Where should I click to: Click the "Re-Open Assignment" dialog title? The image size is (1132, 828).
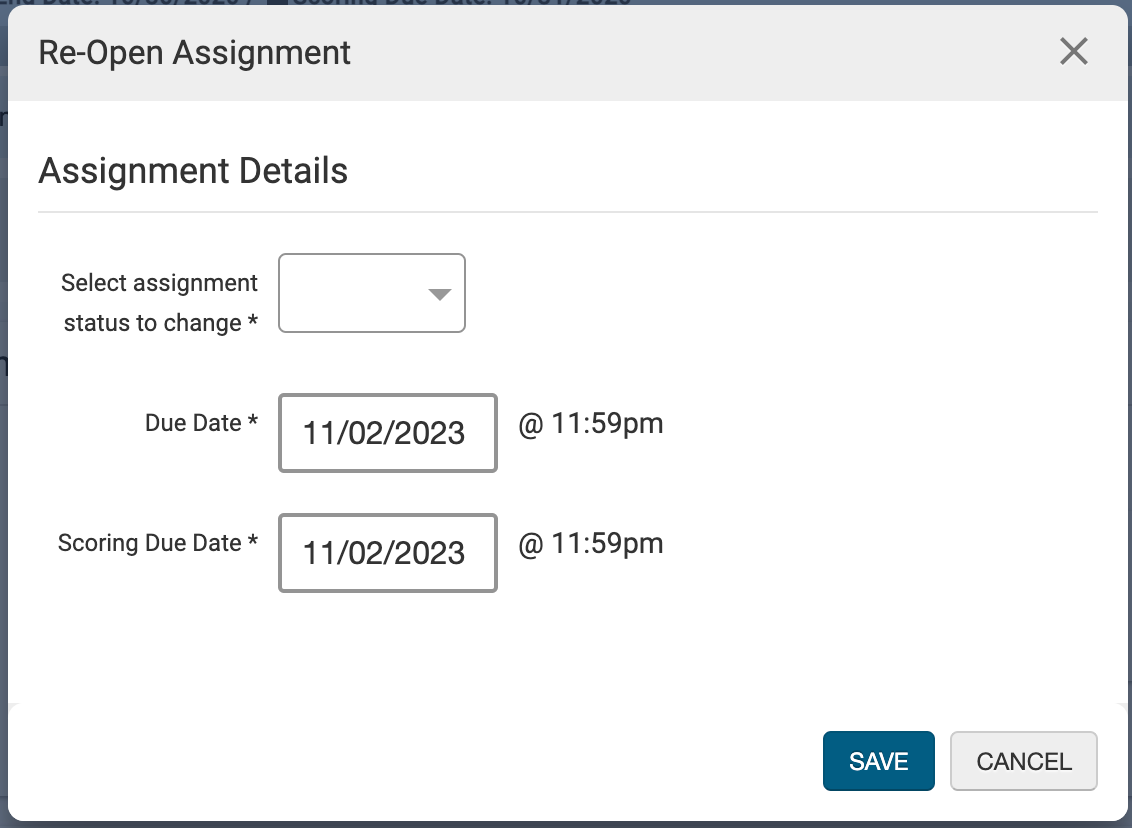[194, 52]
